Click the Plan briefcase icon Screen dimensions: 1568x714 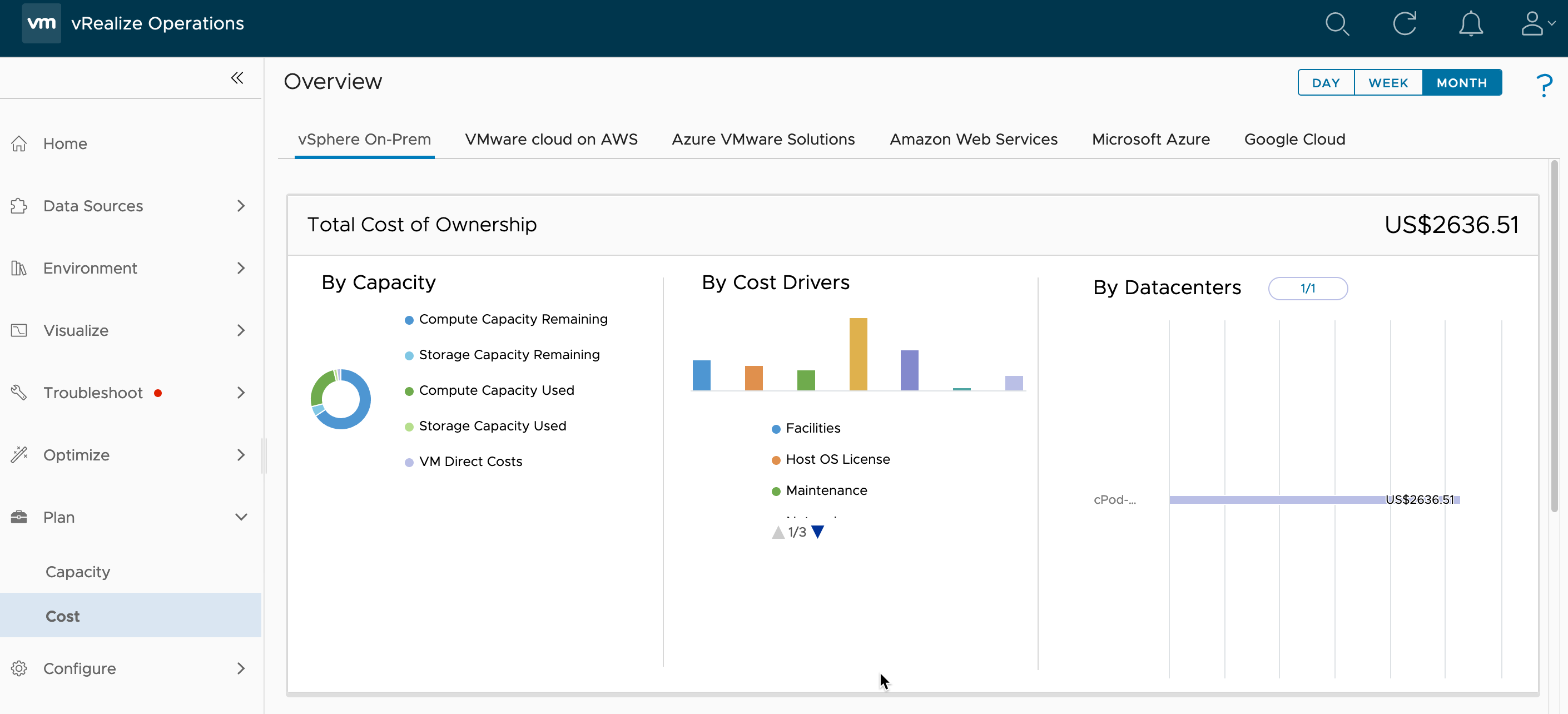coord(19,517)
